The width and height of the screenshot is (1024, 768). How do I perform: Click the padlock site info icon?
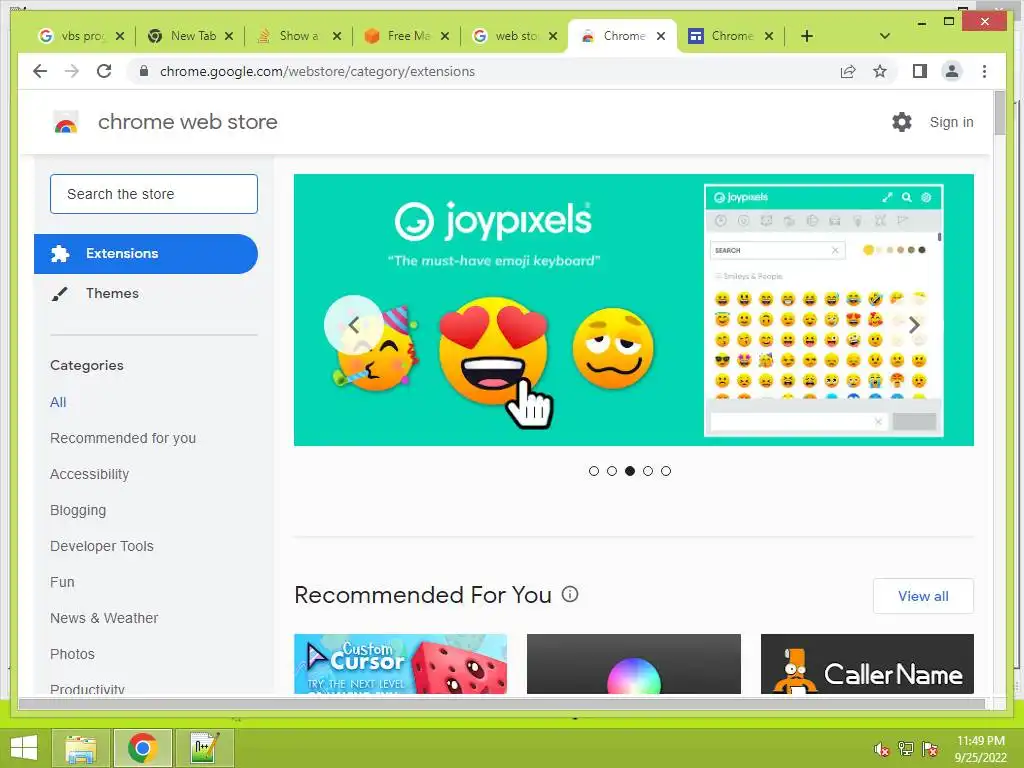point(144,71)
